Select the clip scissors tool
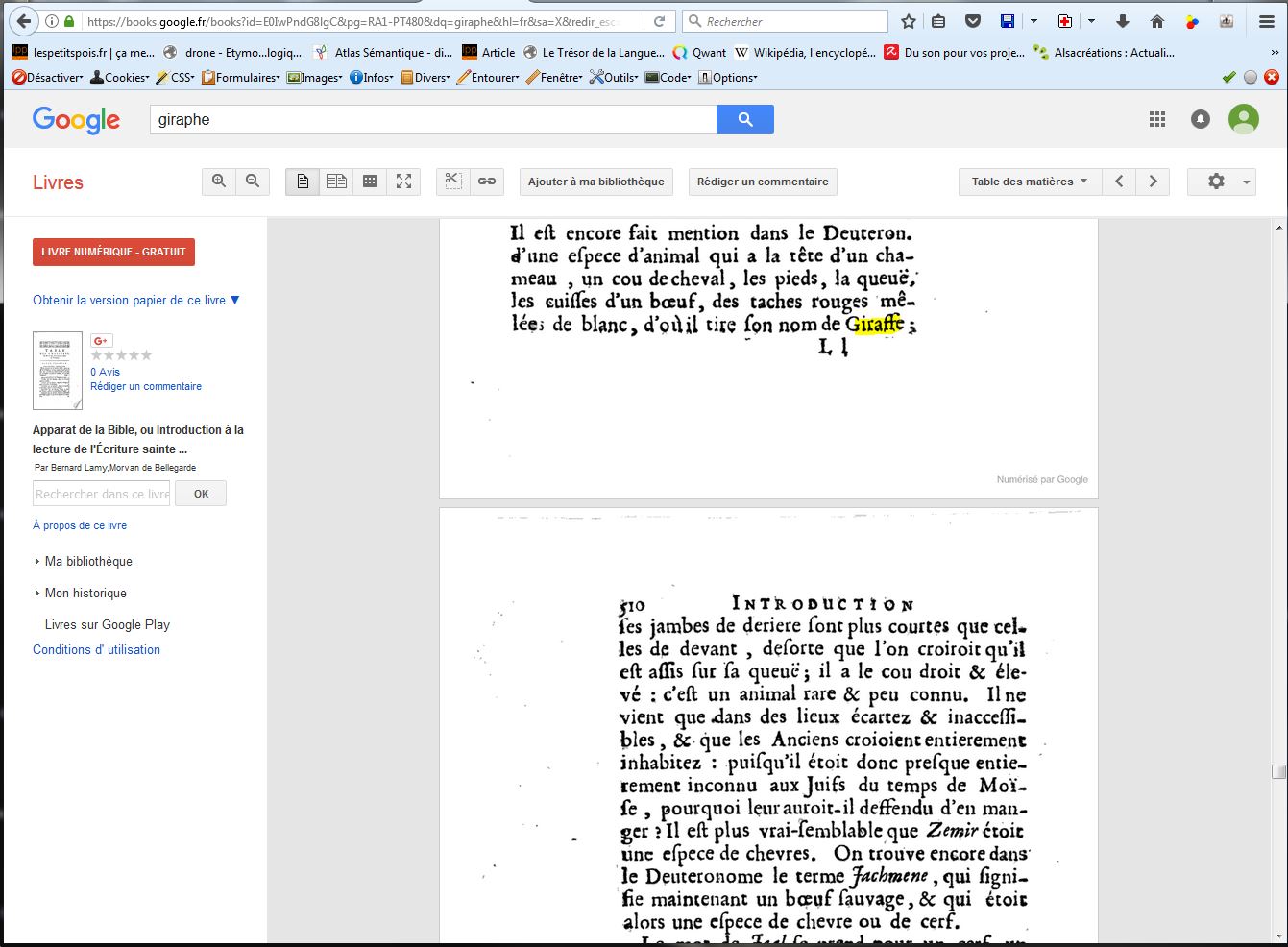The height and width of the screenshot is (947, 1288). tap(453, 182)
